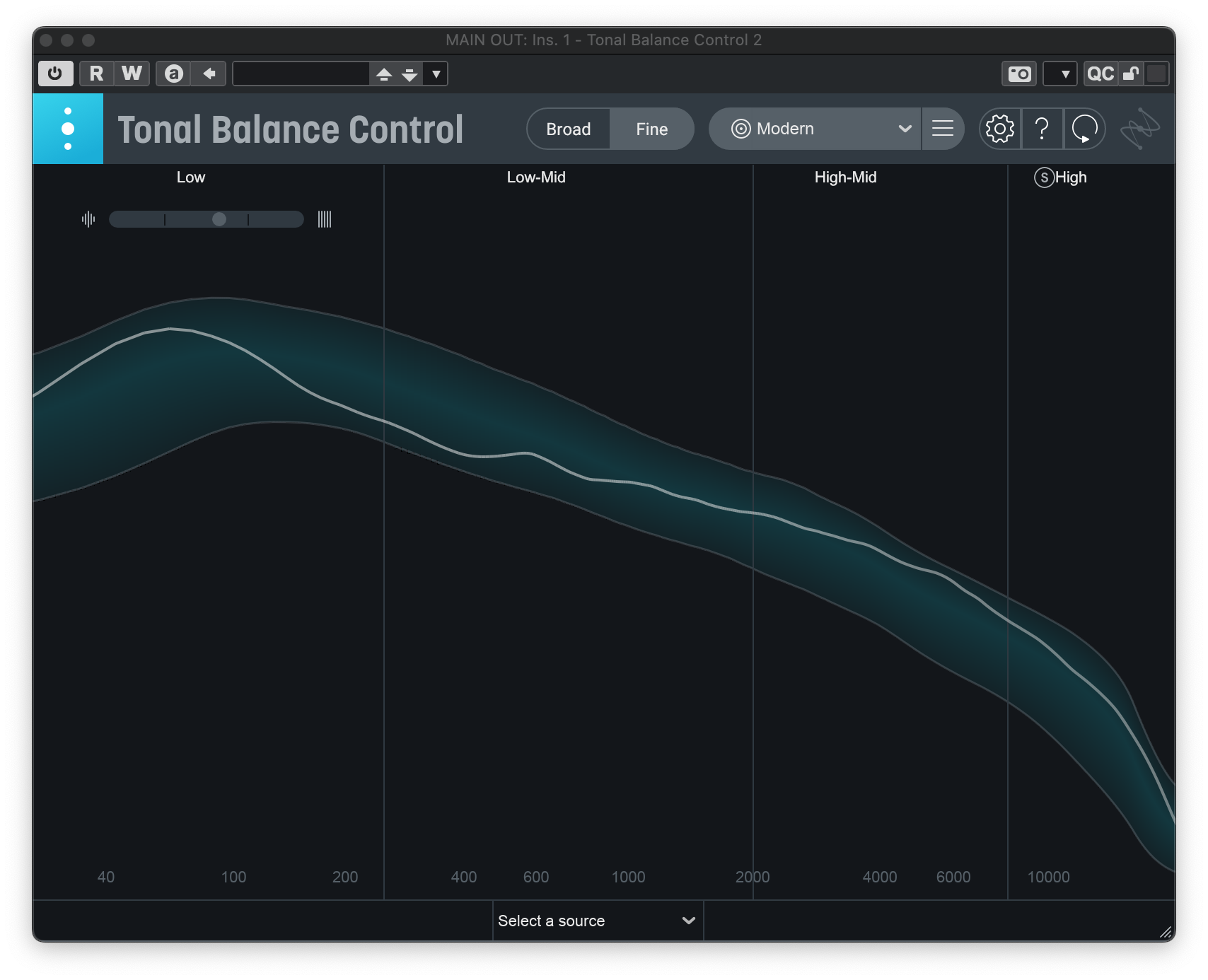The image size is (1208, 980).
Task: Click the low-end crest factor slider handle
Action: (219, 219)
